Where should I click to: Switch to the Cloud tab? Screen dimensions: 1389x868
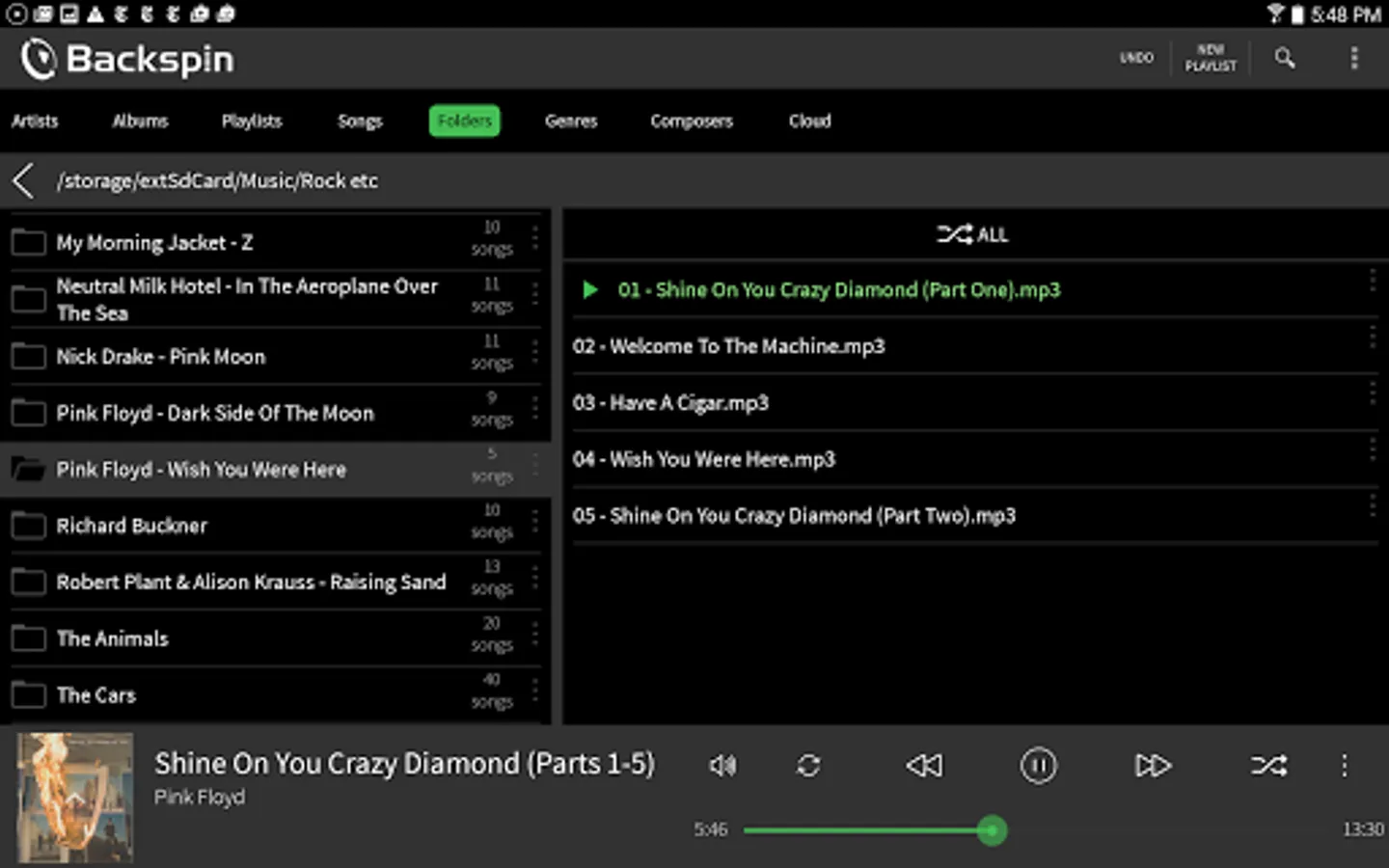tap(810, 121)
